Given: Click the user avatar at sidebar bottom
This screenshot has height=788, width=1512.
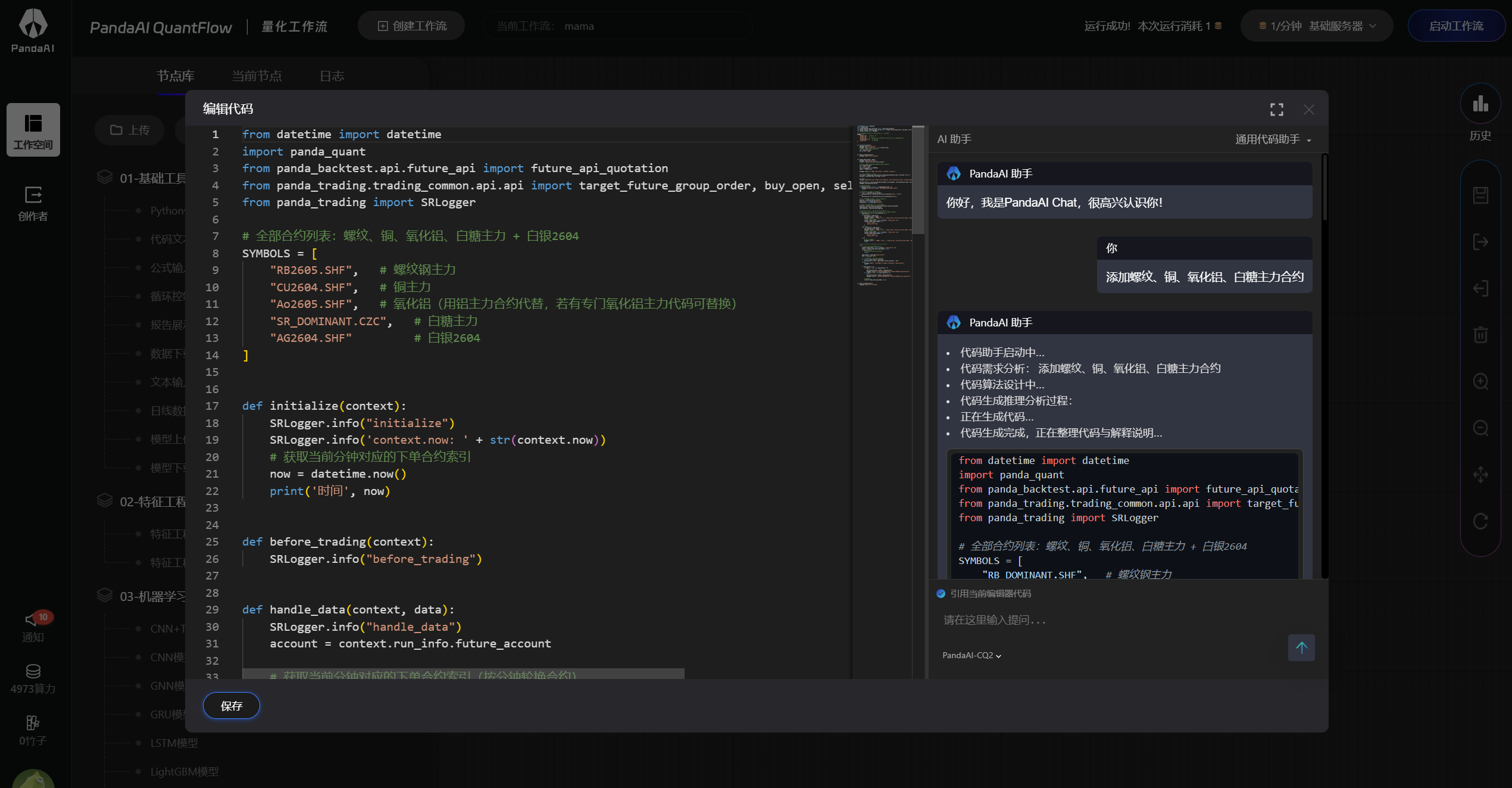Looking at the screenshot, I should [33, 778].
